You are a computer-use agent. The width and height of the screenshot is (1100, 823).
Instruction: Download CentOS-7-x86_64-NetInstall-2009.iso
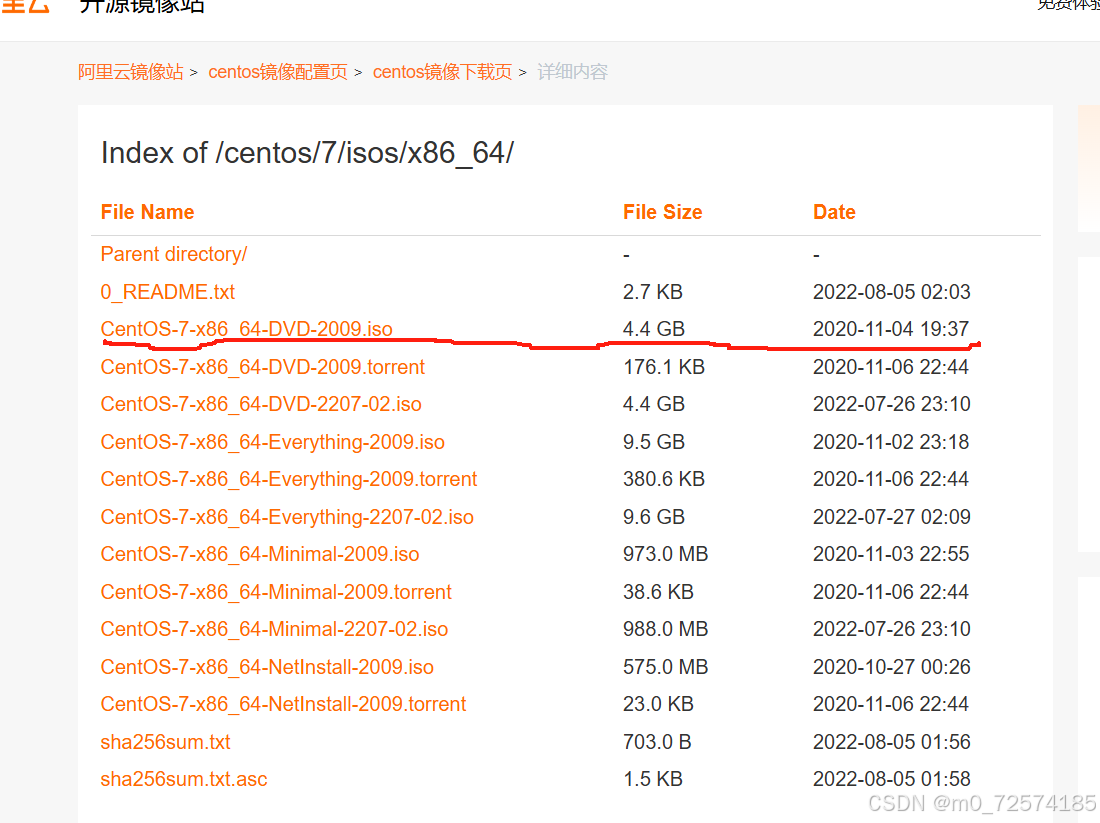point(267,667)
